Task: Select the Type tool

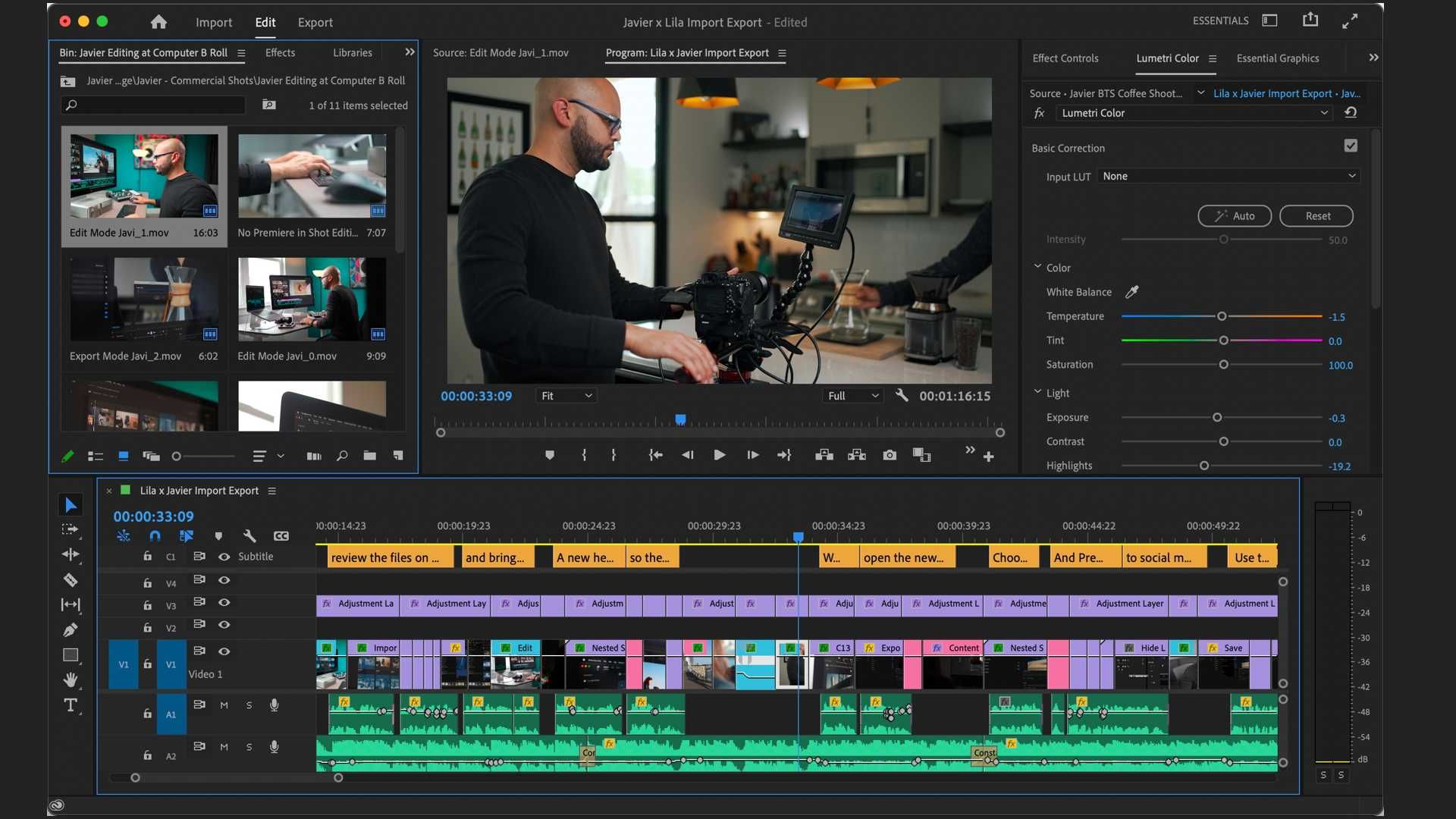Action: pos(70,705)
